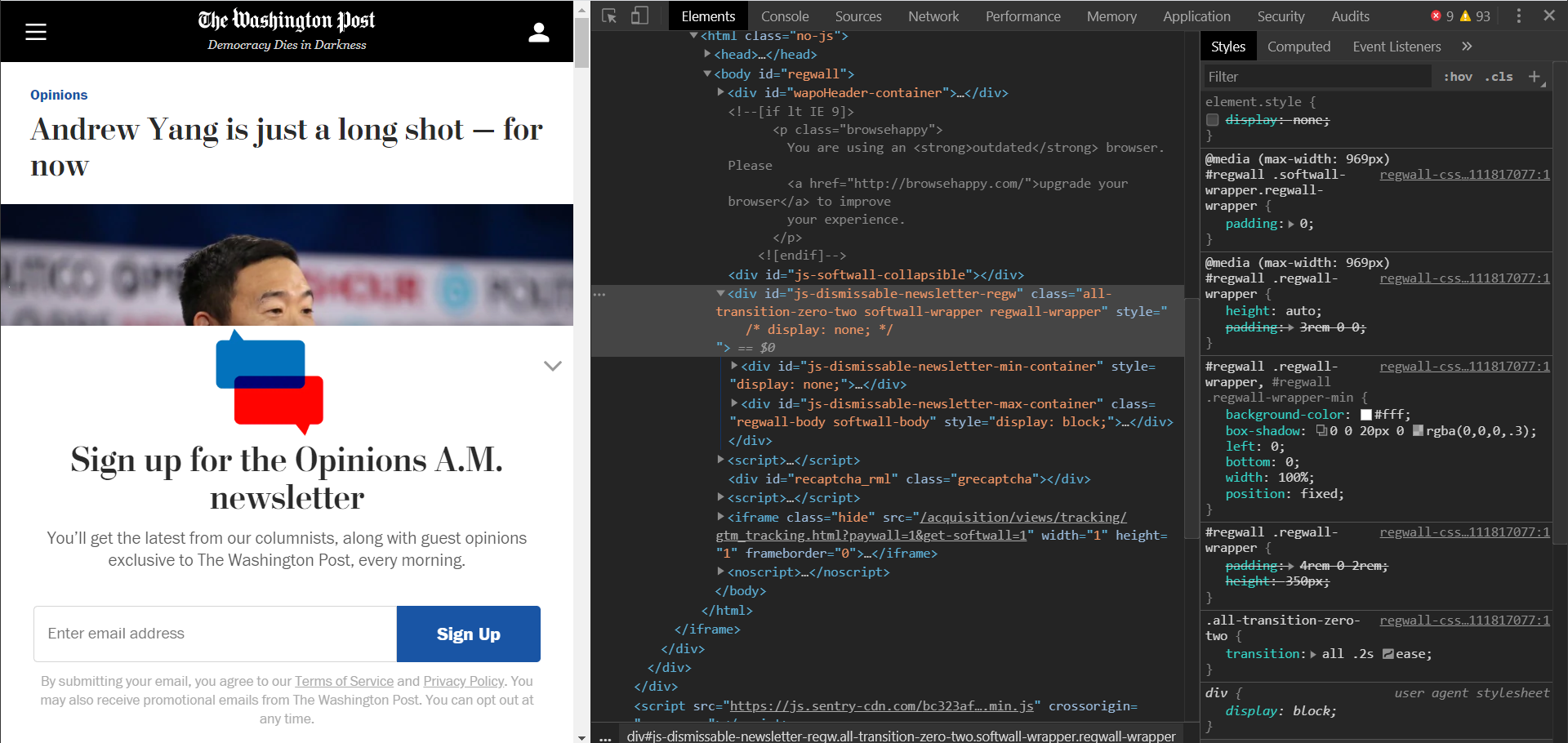Expand the head element node
The height and width of the screenshot is (743, 1568).
click(x=707, y=54)
